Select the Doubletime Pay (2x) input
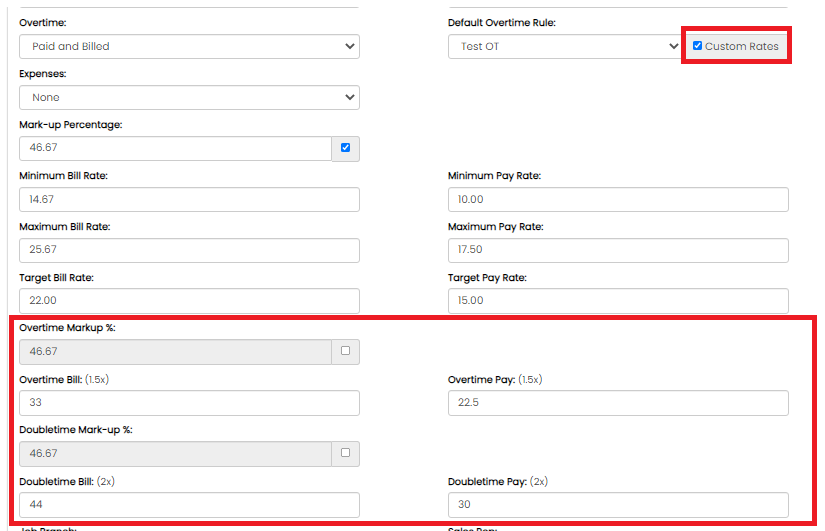 tap(617, 505)
